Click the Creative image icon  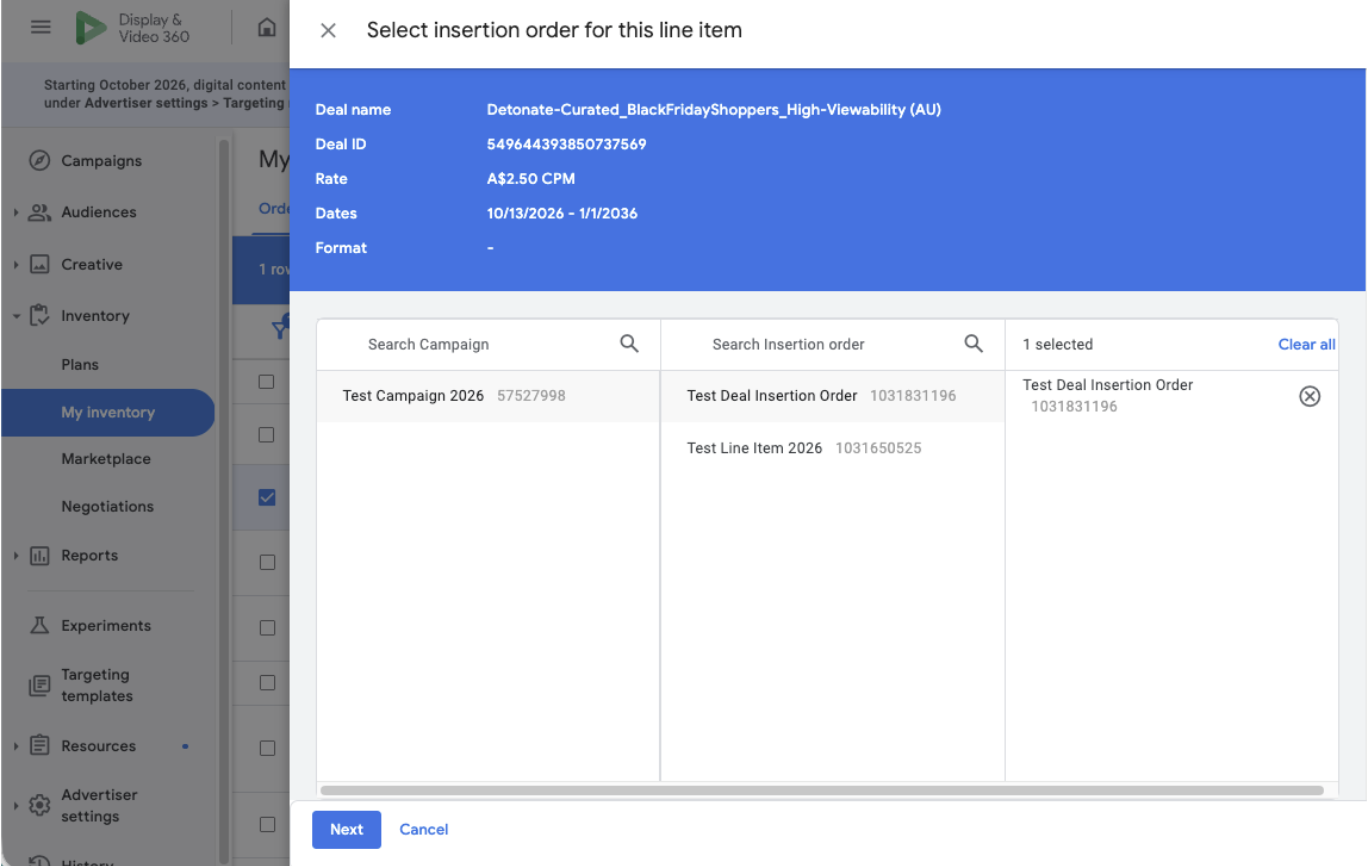tap(40, 265)
